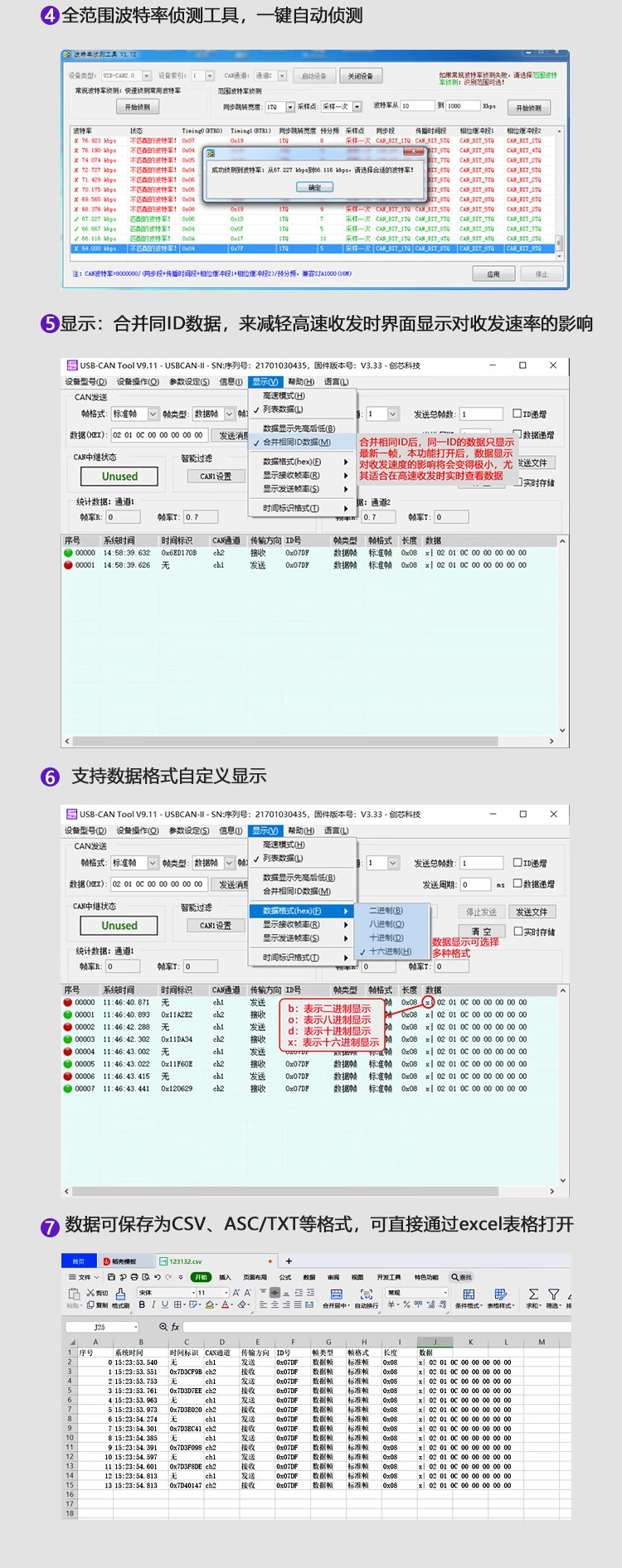
Task: Click the 停止发送 button
Action: pyautogui.click(x=481, y=912)
